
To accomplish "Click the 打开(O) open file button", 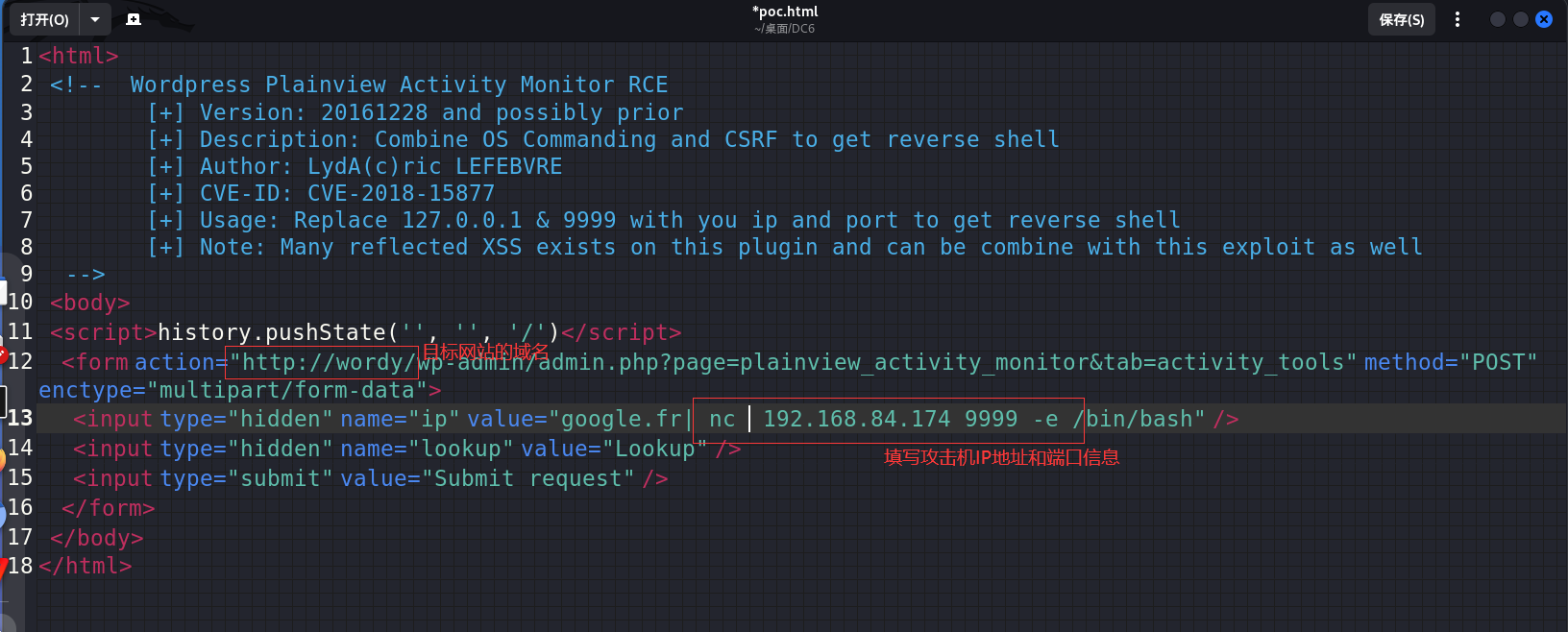I will (44, 19).
